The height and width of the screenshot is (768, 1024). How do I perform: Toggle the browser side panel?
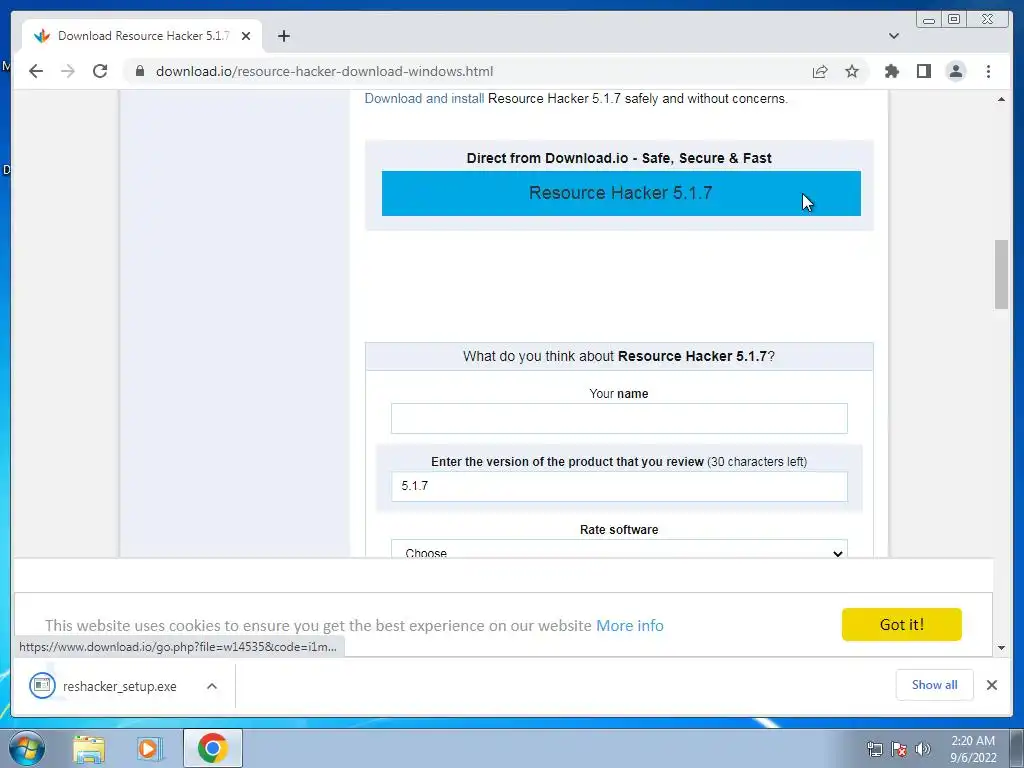tap(923, 71)
